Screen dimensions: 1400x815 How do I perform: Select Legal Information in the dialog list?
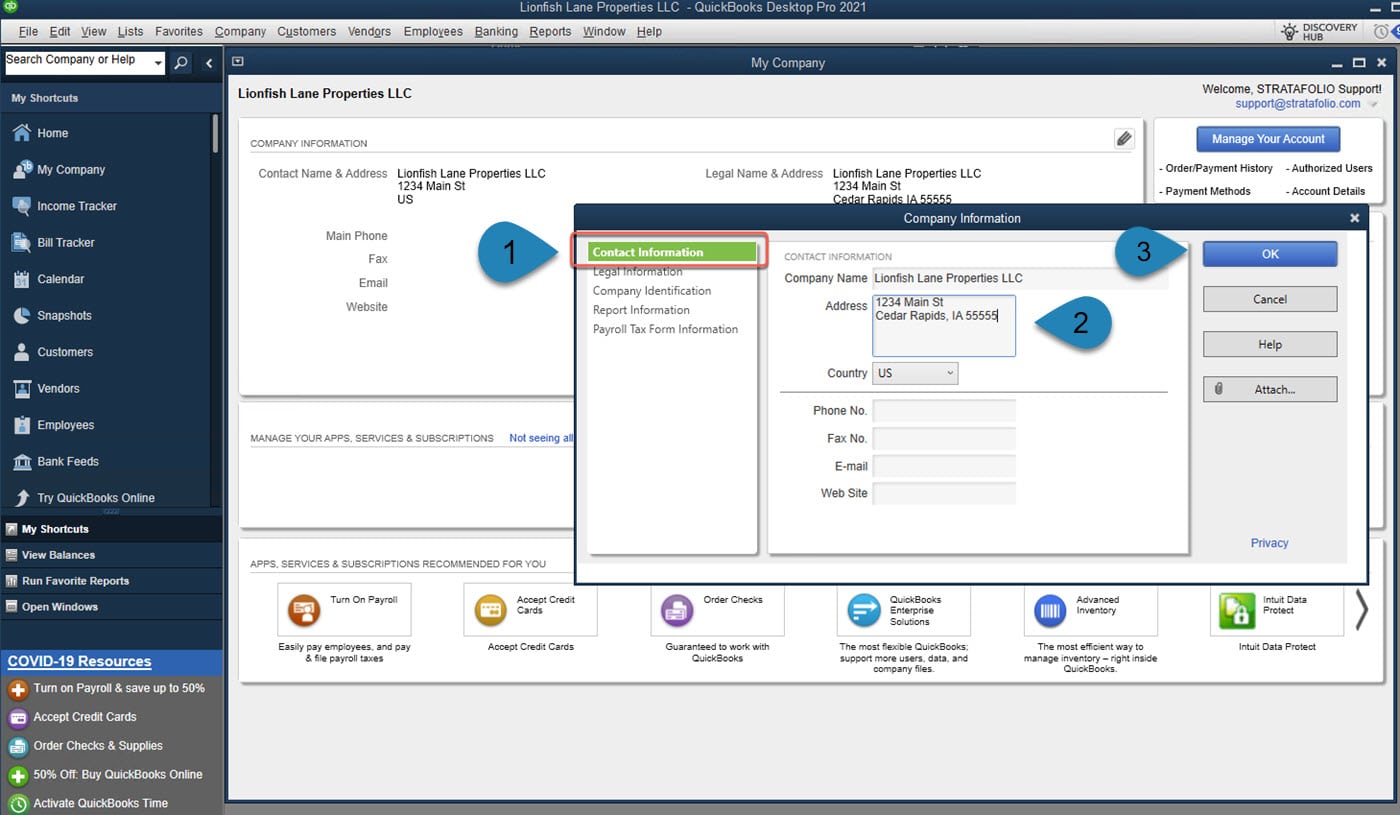(638, 272)
